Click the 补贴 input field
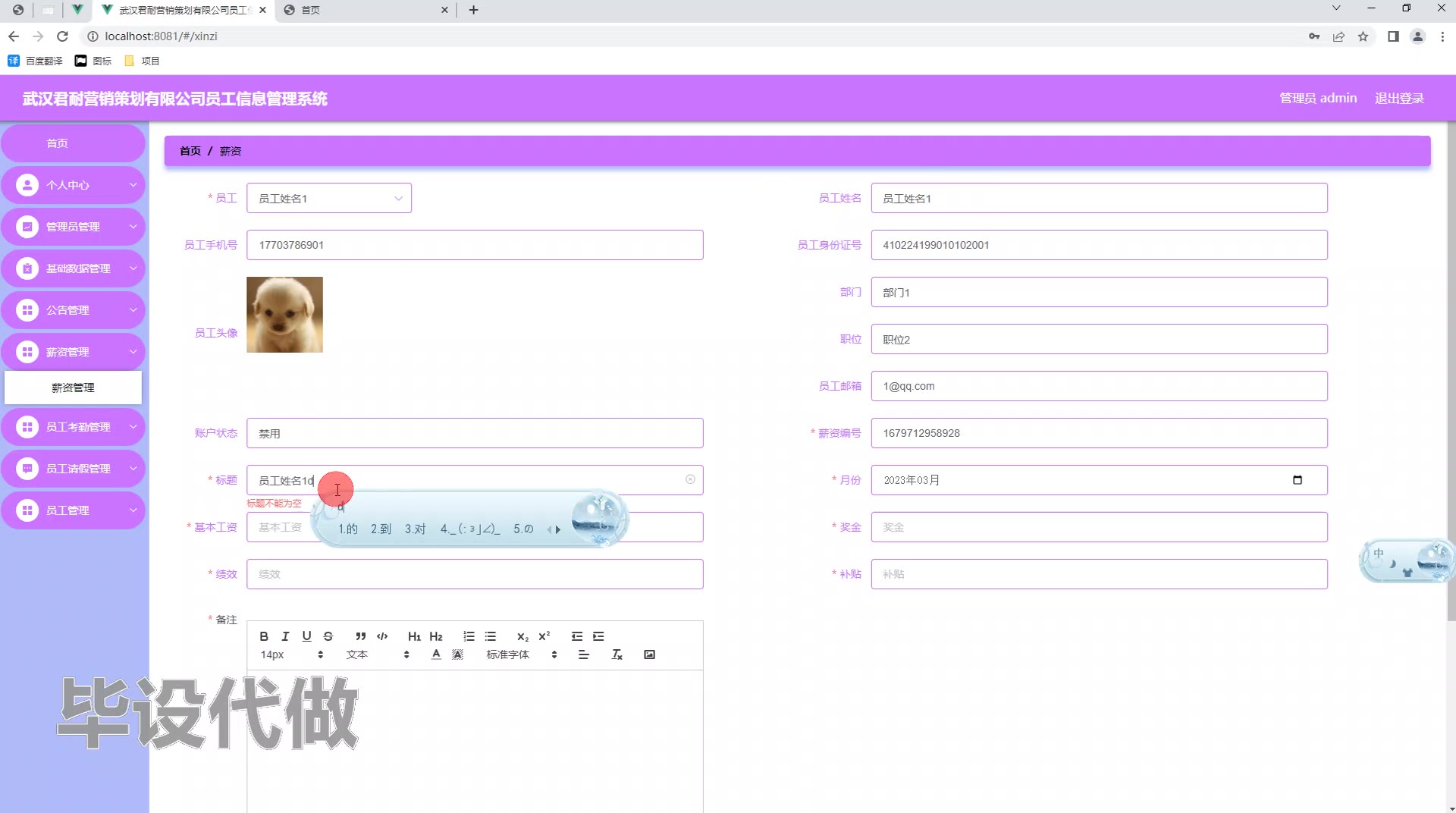The width and height of the screenshot is (1456, 813). tap(1099, 574)
